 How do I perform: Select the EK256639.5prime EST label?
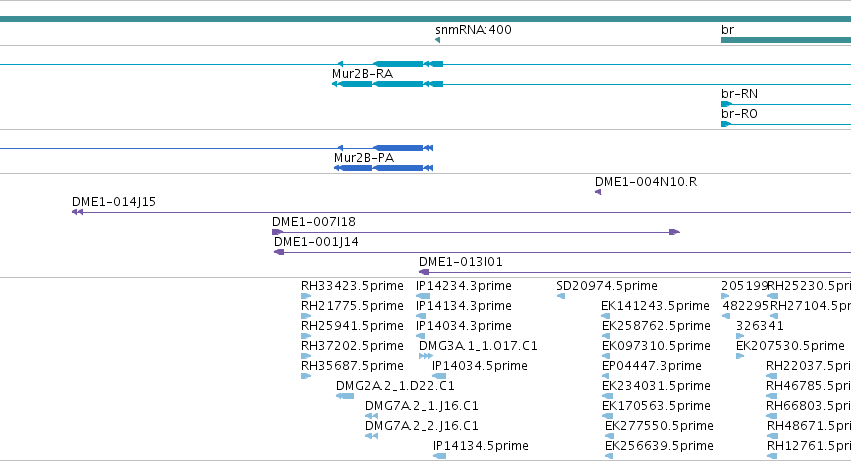click(659, 446)
